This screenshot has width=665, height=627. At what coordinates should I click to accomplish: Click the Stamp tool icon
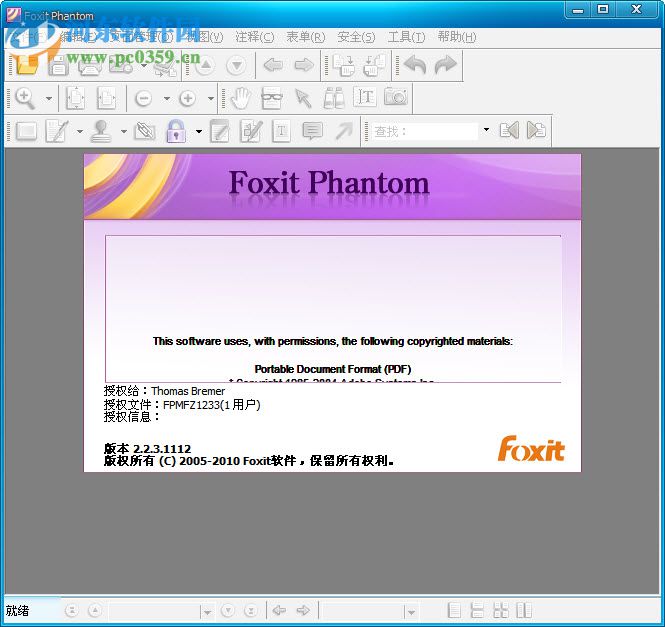pyautogui.click(x=101, y=131)
